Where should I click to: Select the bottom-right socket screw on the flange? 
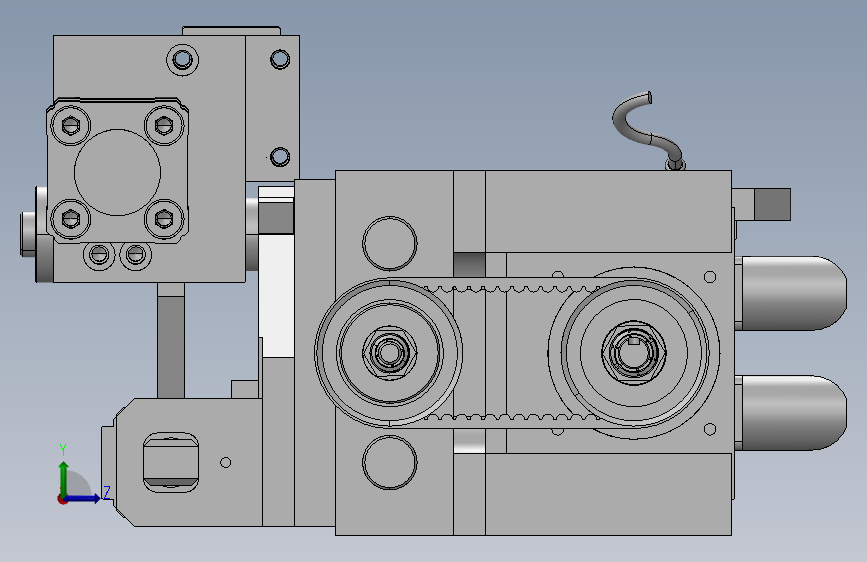pos(164,219)
